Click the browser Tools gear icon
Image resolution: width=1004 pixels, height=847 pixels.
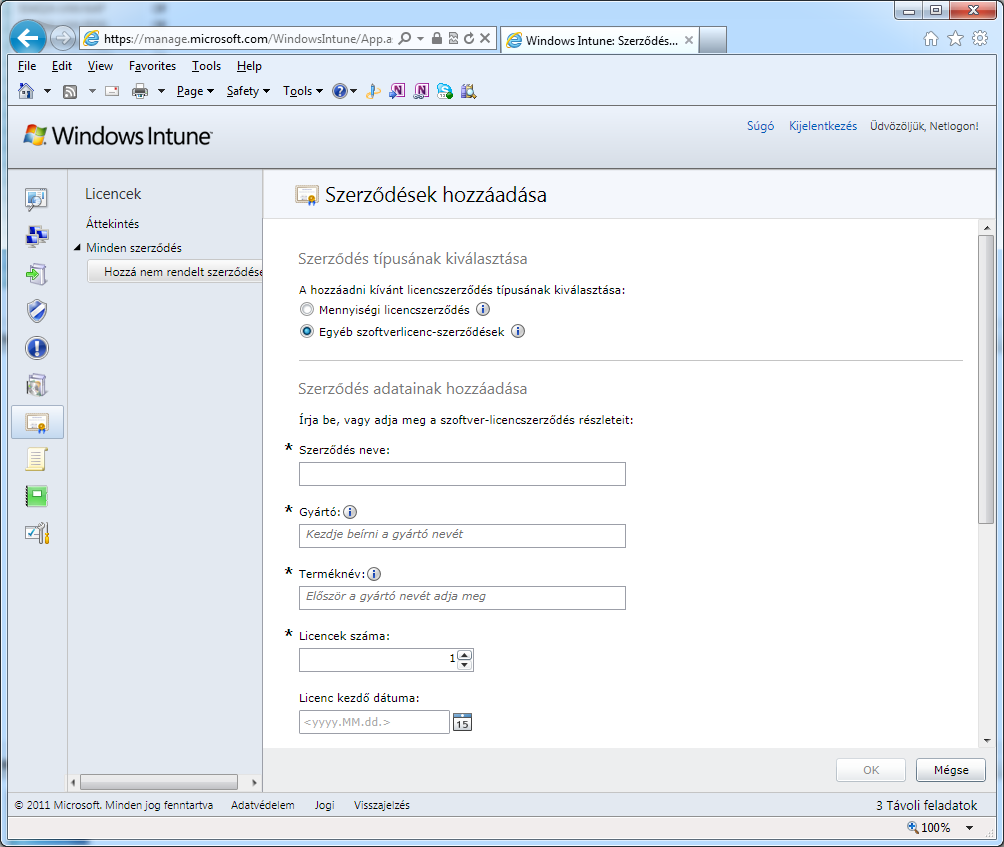tap(980, 38)
